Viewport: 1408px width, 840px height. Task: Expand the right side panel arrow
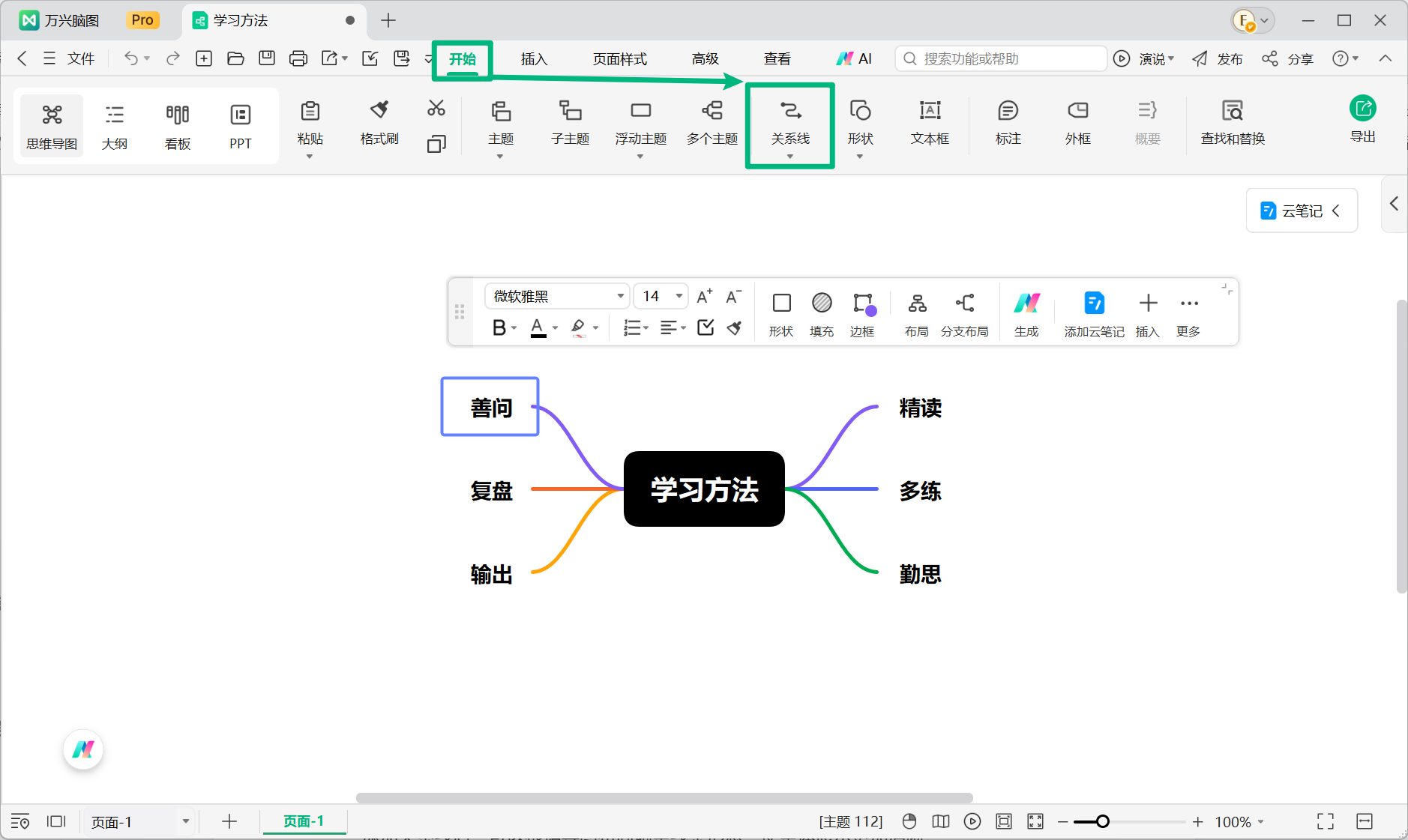point(1394,204)
